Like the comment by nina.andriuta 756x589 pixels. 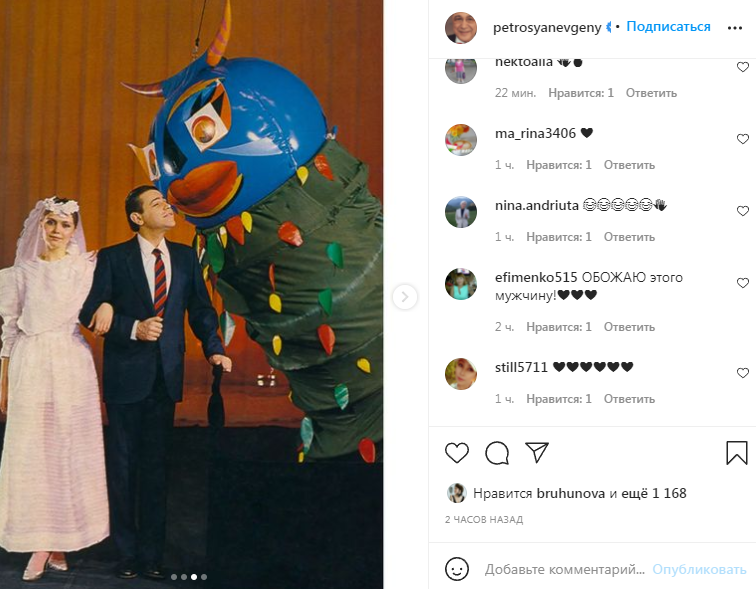743,212
